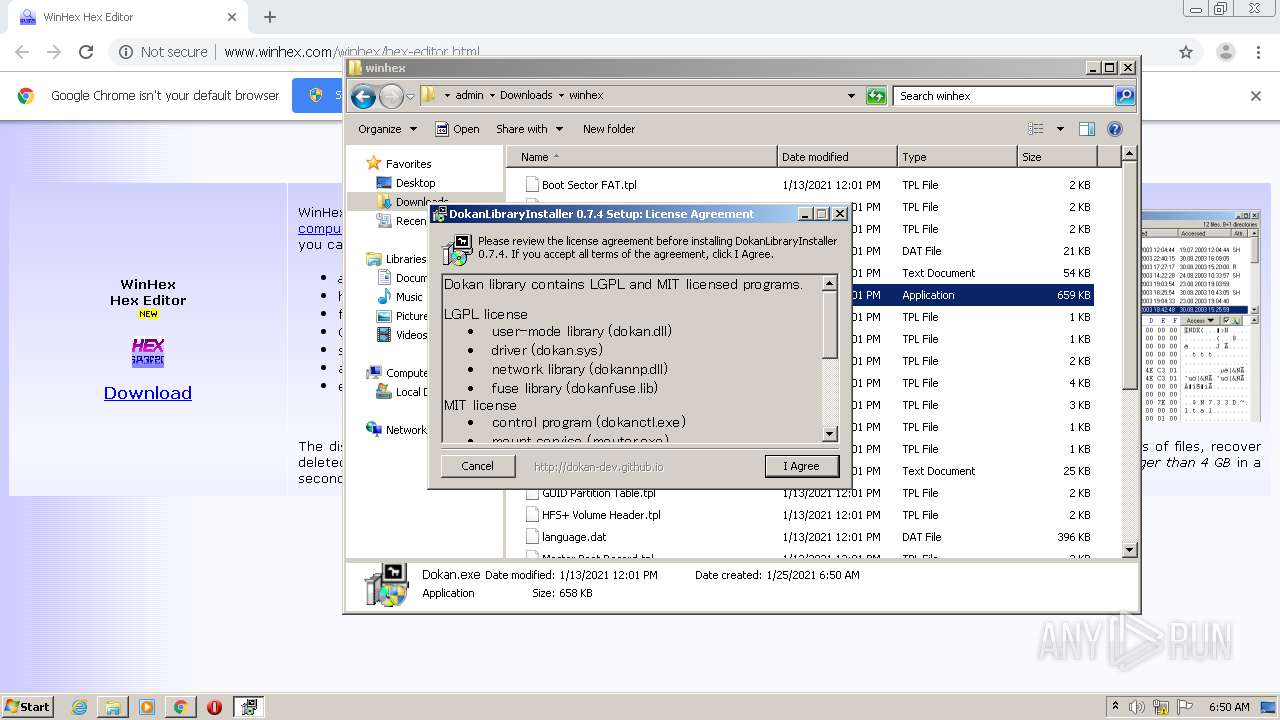Click the Dokan.exe details pane icon
The width and height of the screenshot is (1280, 720).
coord(386,585)
